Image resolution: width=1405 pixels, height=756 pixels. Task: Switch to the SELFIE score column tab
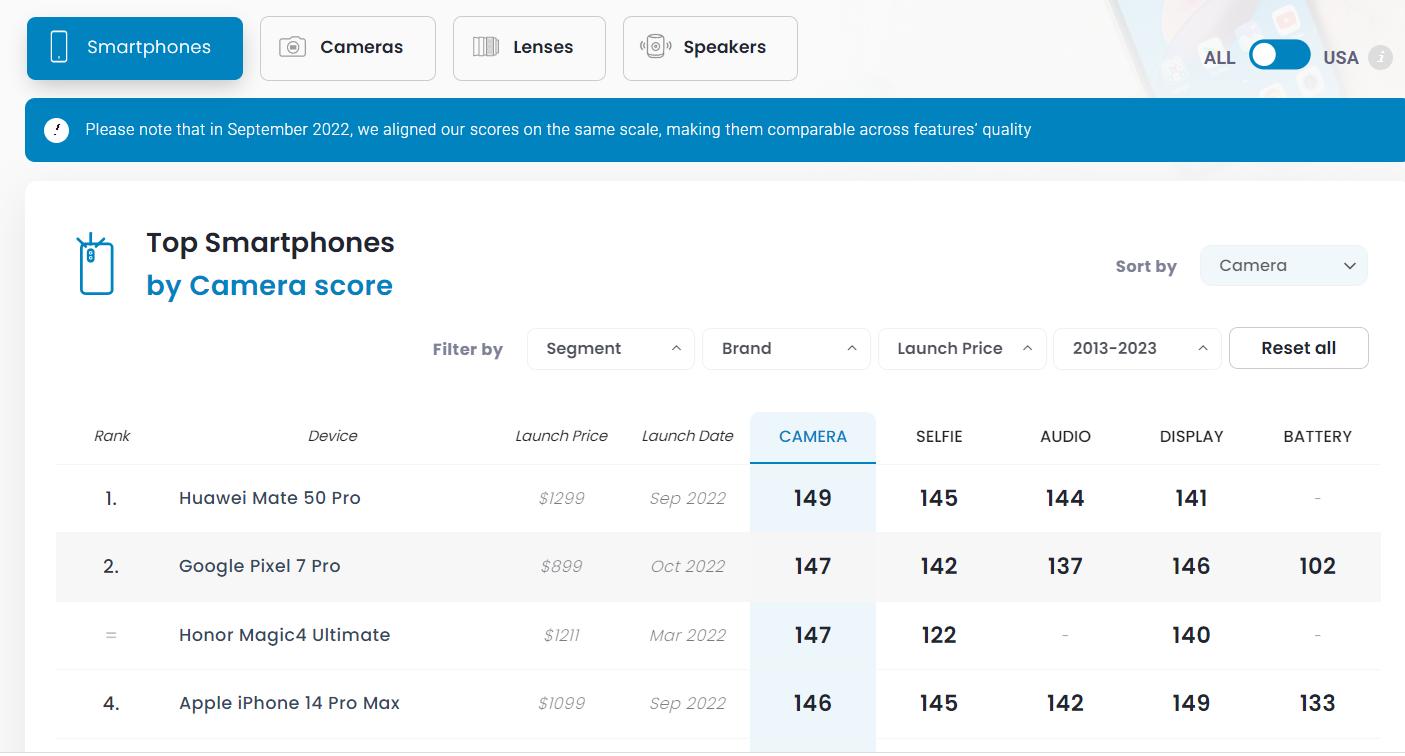(938, 437)
